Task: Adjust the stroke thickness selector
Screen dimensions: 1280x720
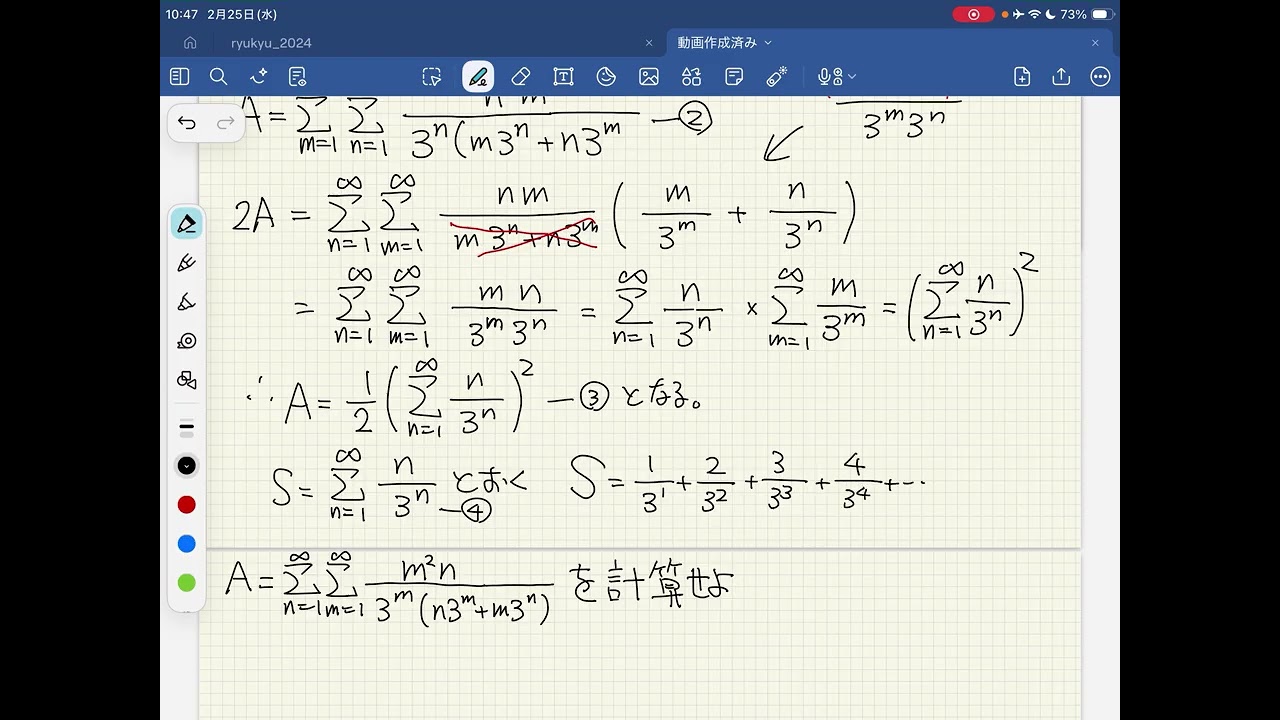Action: [186, 427]
